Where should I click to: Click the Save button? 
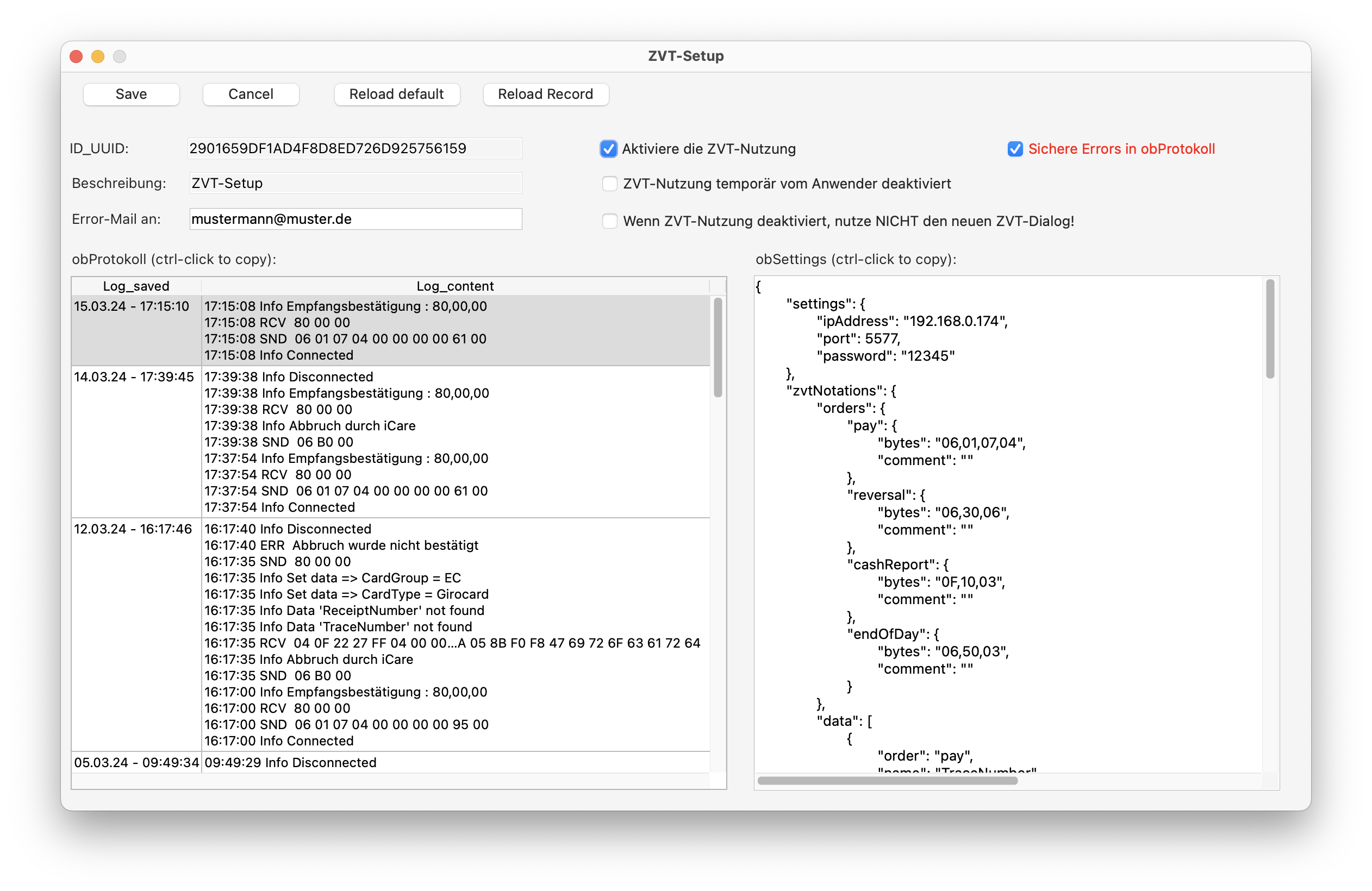[x=131, y=94]
